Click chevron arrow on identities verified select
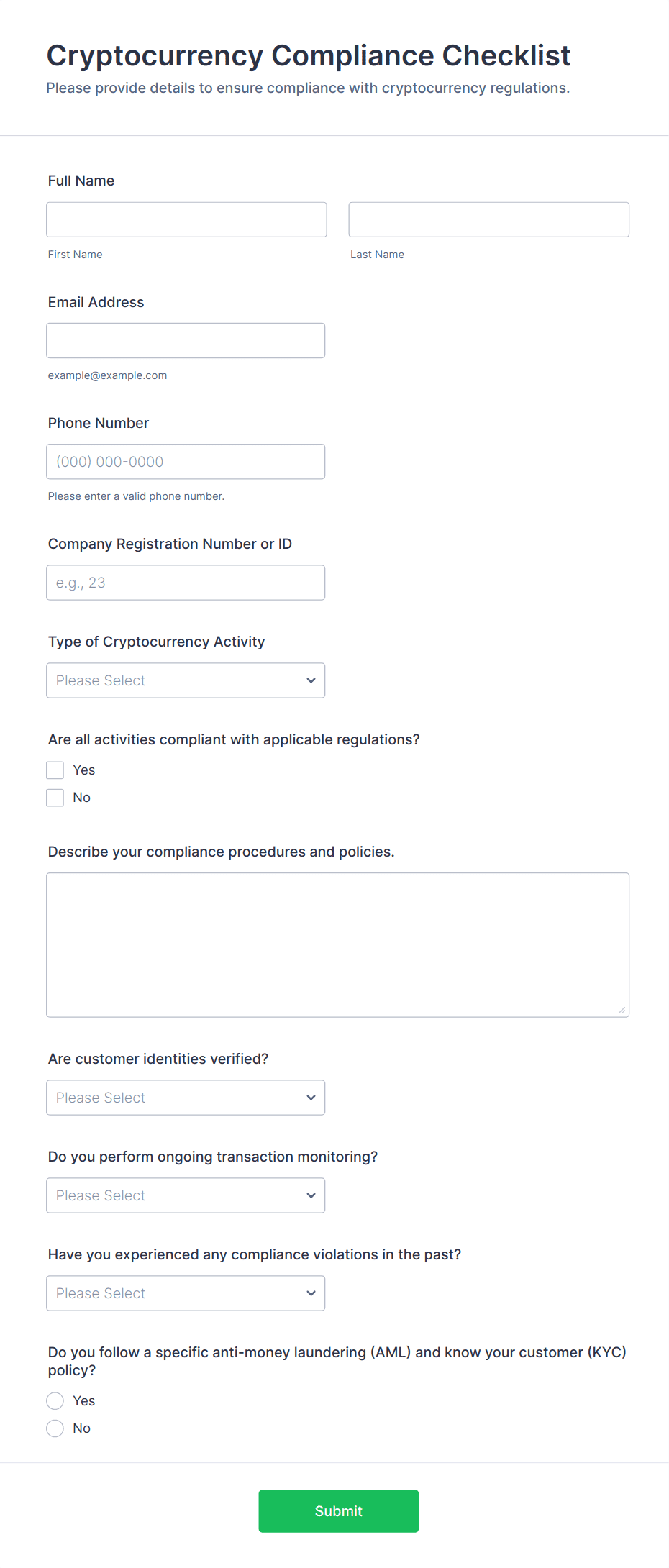 [311, 1098]
